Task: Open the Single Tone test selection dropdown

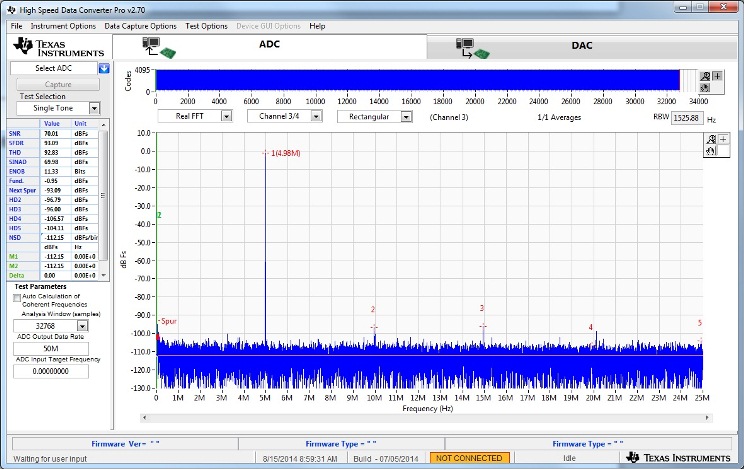Action: click(x=94, y=108)
